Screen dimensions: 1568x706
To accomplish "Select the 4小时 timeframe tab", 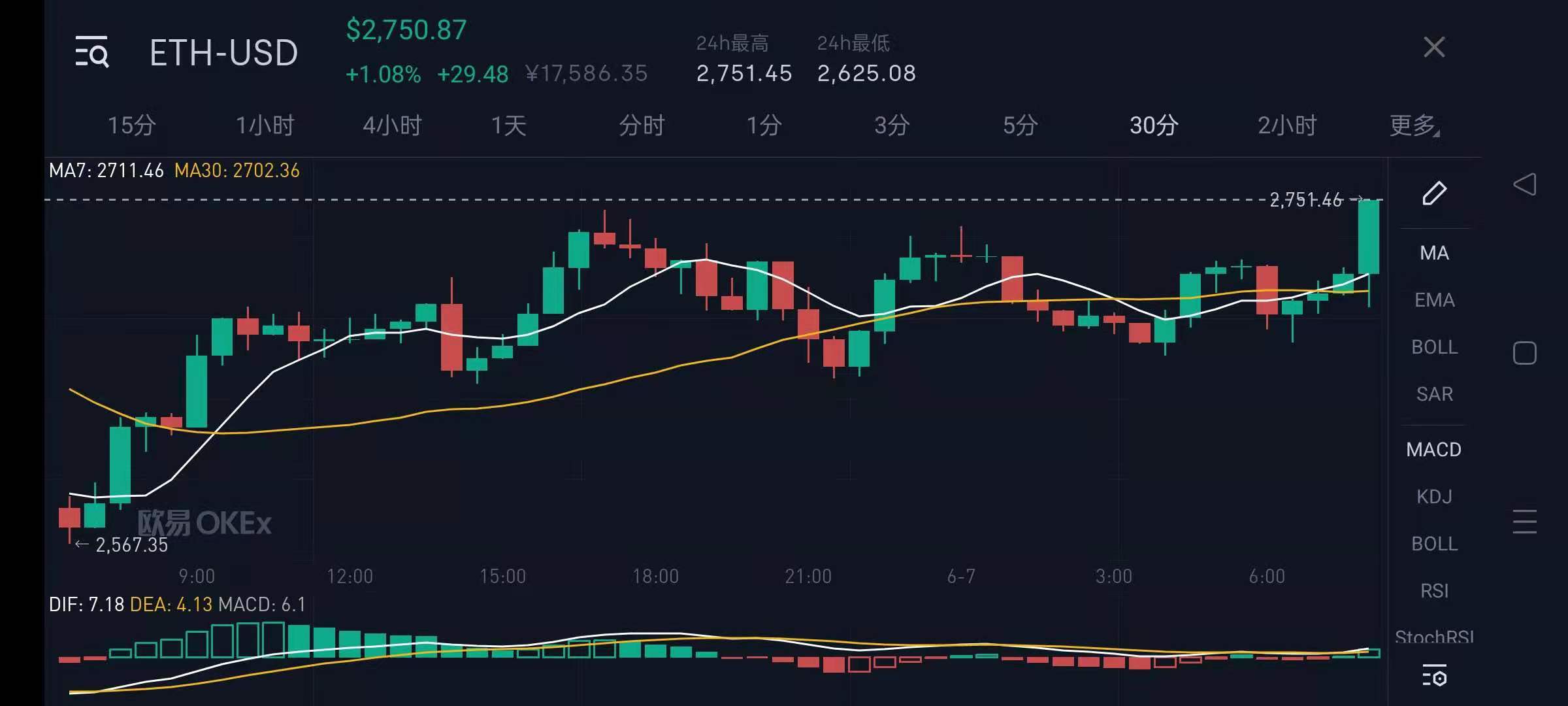I will click(x=392, y=125).
